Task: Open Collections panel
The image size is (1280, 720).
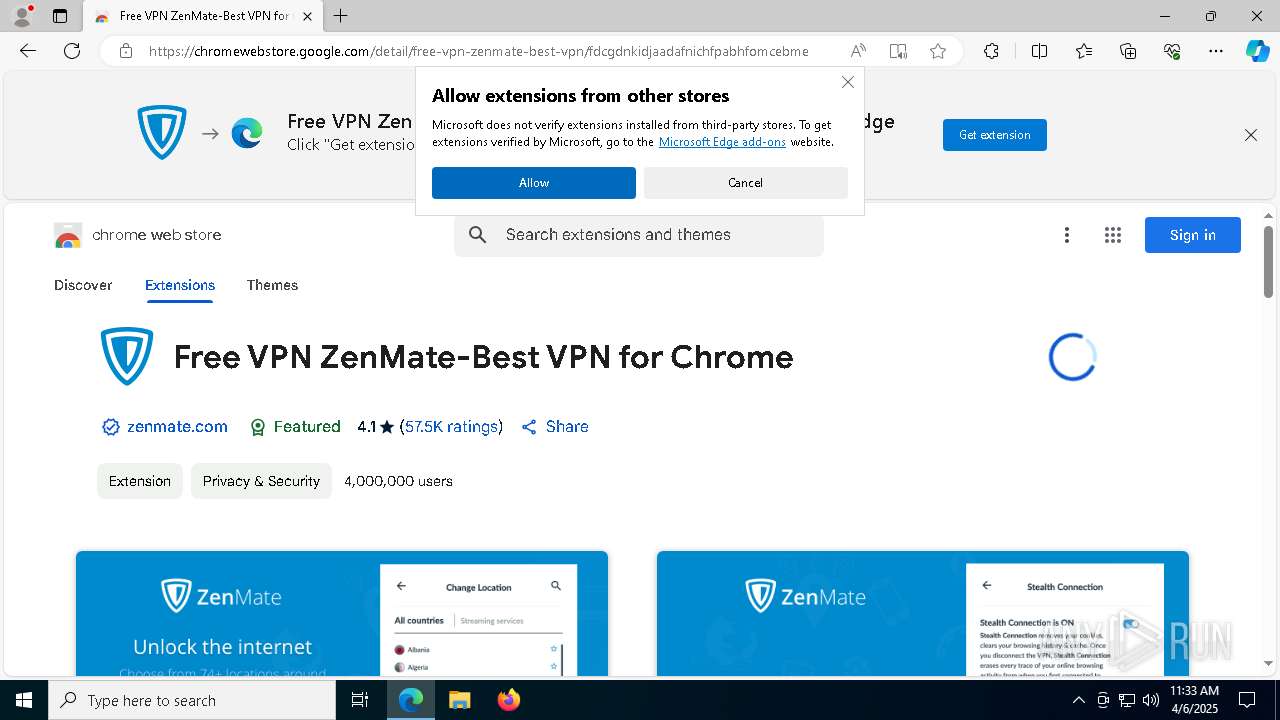Action: point(1128,51)
